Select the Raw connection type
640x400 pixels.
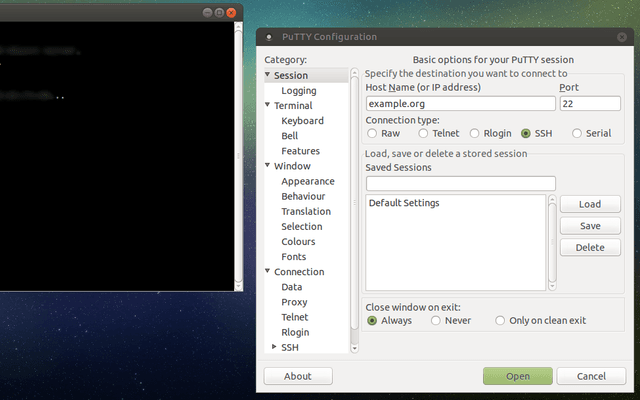click(372, 133)
